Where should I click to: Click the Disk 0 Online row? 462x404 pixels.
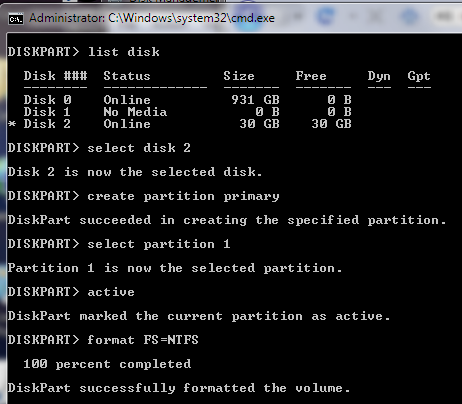(187, 100)
